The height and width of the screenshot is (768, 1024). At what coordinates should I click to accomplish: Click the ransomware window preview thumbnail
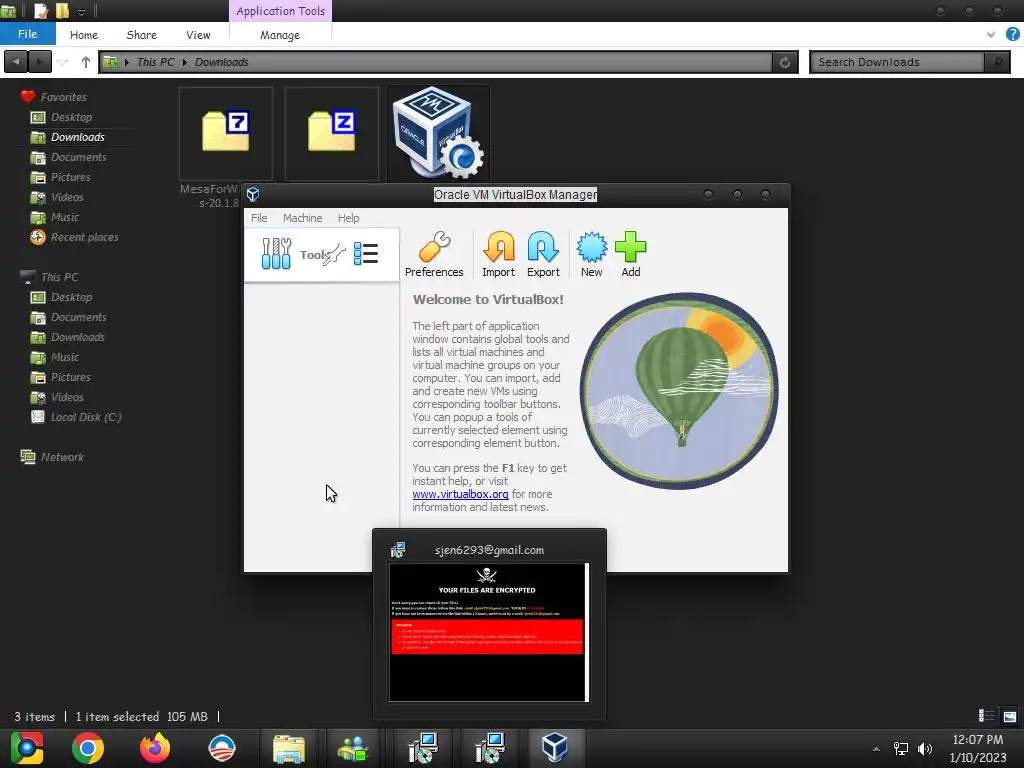(x=488, y=633)
